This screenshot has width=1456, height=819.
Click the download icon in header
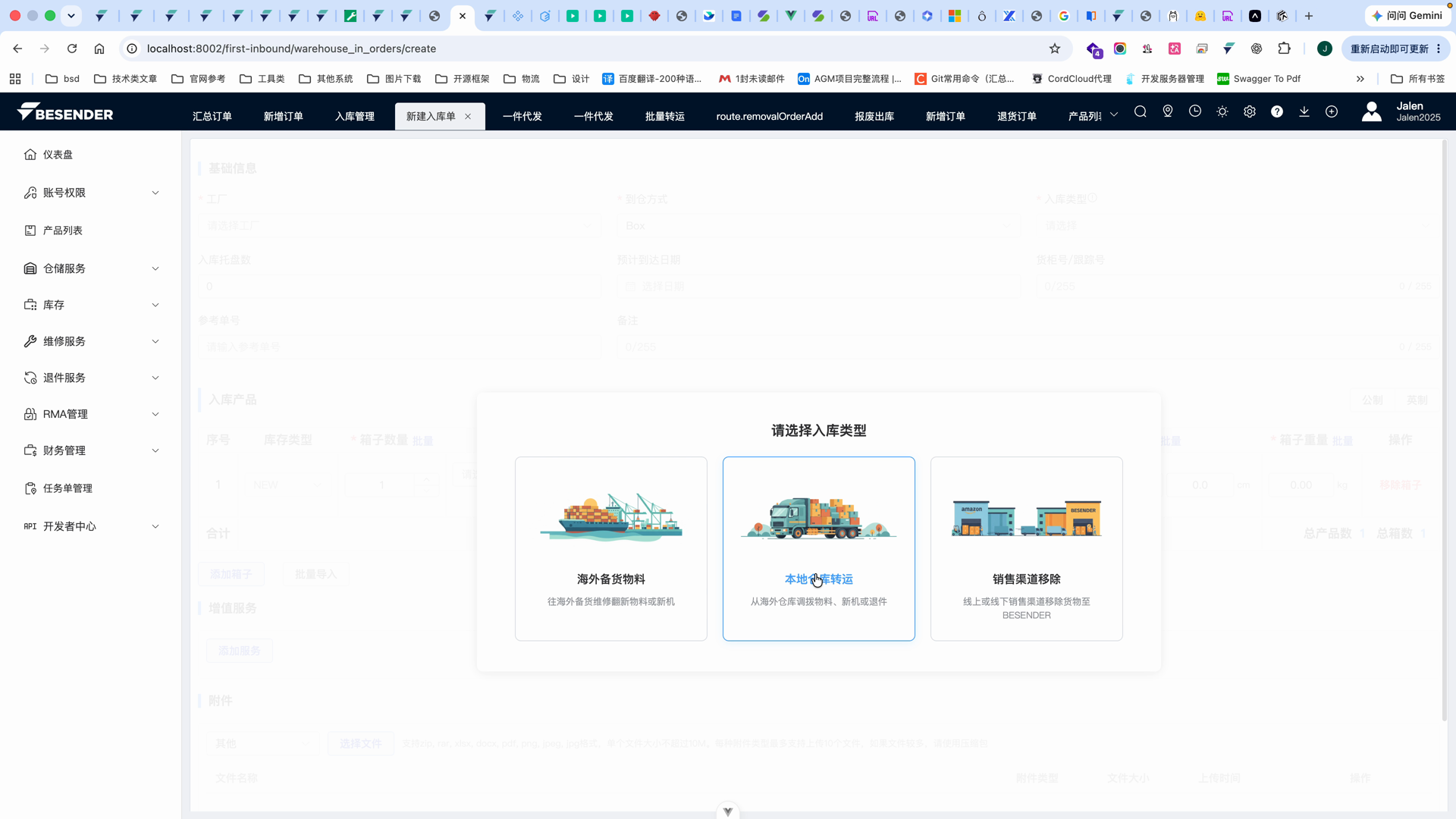click(1304, 112)
